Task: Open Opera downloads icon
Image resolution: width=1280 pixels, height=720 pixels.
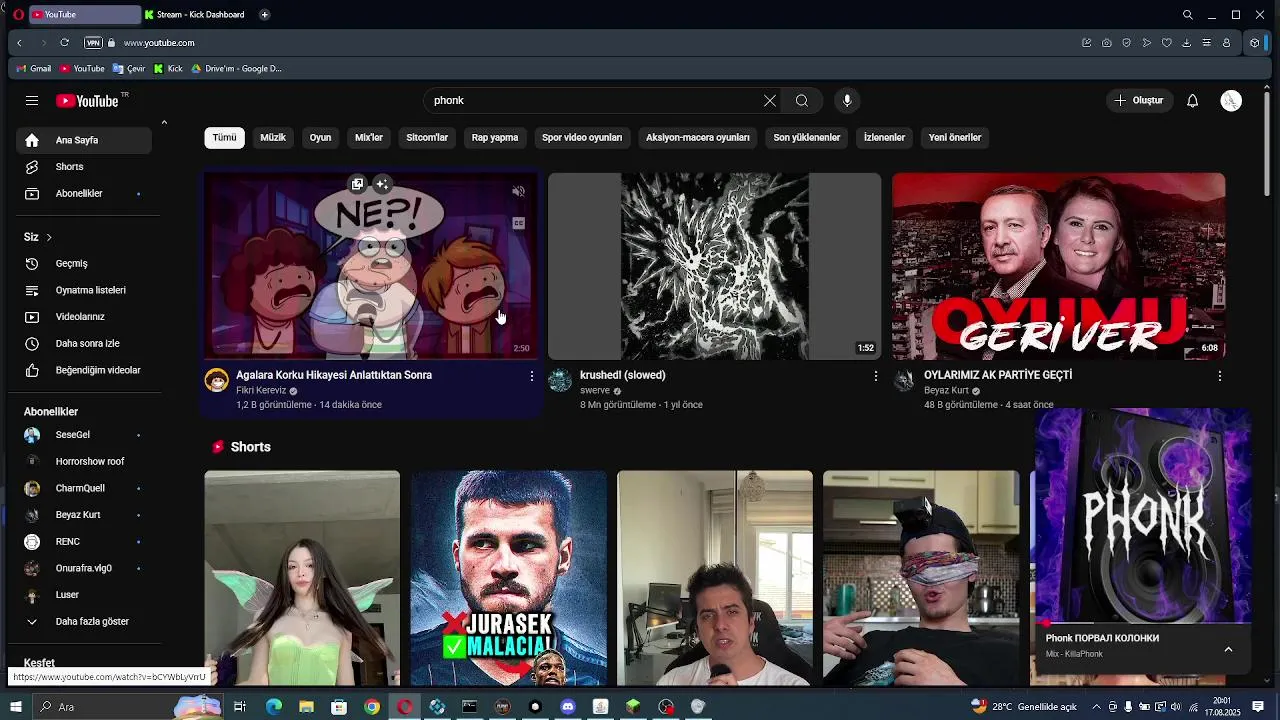Action: (1186, 43)
